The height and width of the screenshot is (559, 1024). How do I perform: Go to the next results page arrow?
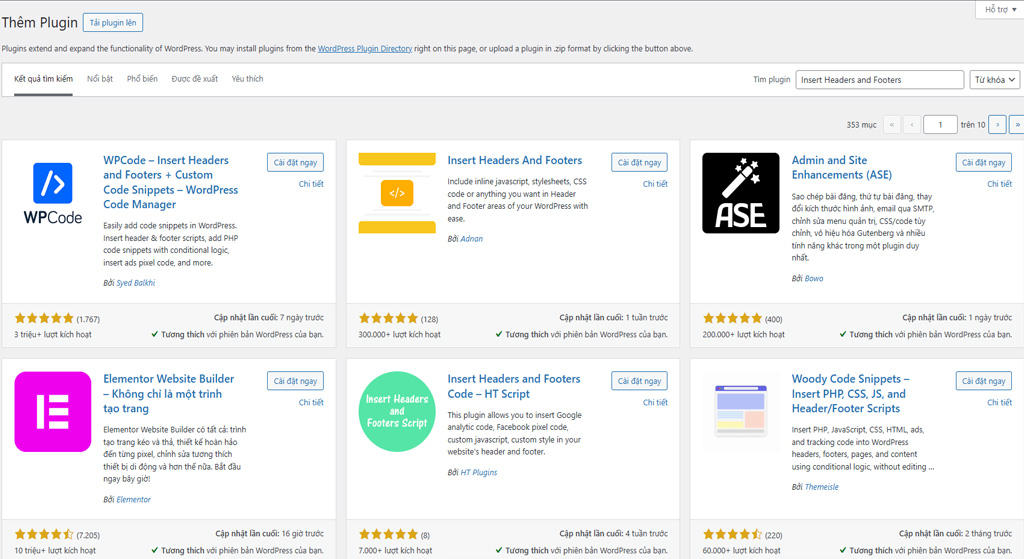[997, 124]
